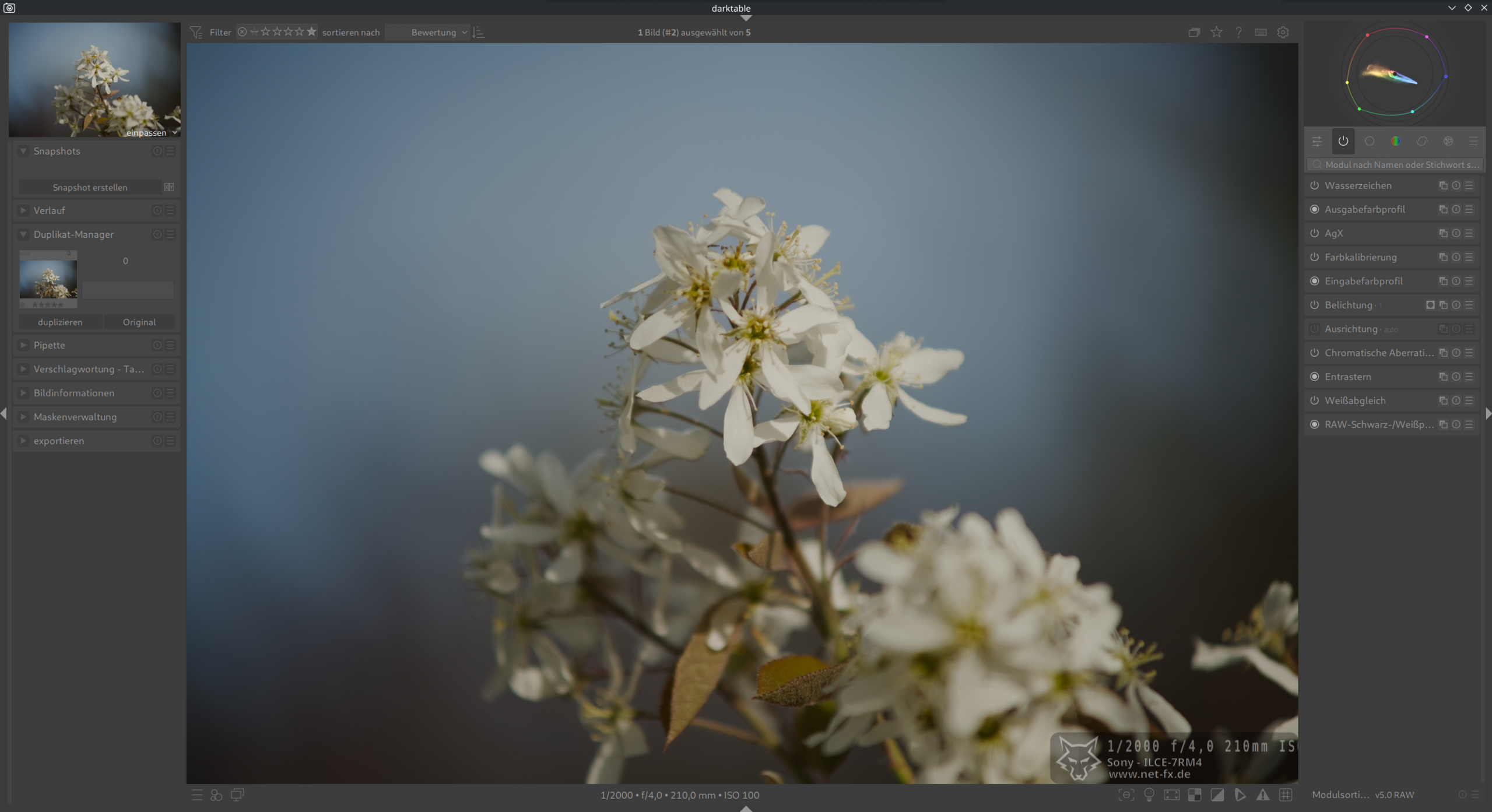Switch to active modules tab
Viewport: 1492px width, 812px height.
(x=1343, y=141)
